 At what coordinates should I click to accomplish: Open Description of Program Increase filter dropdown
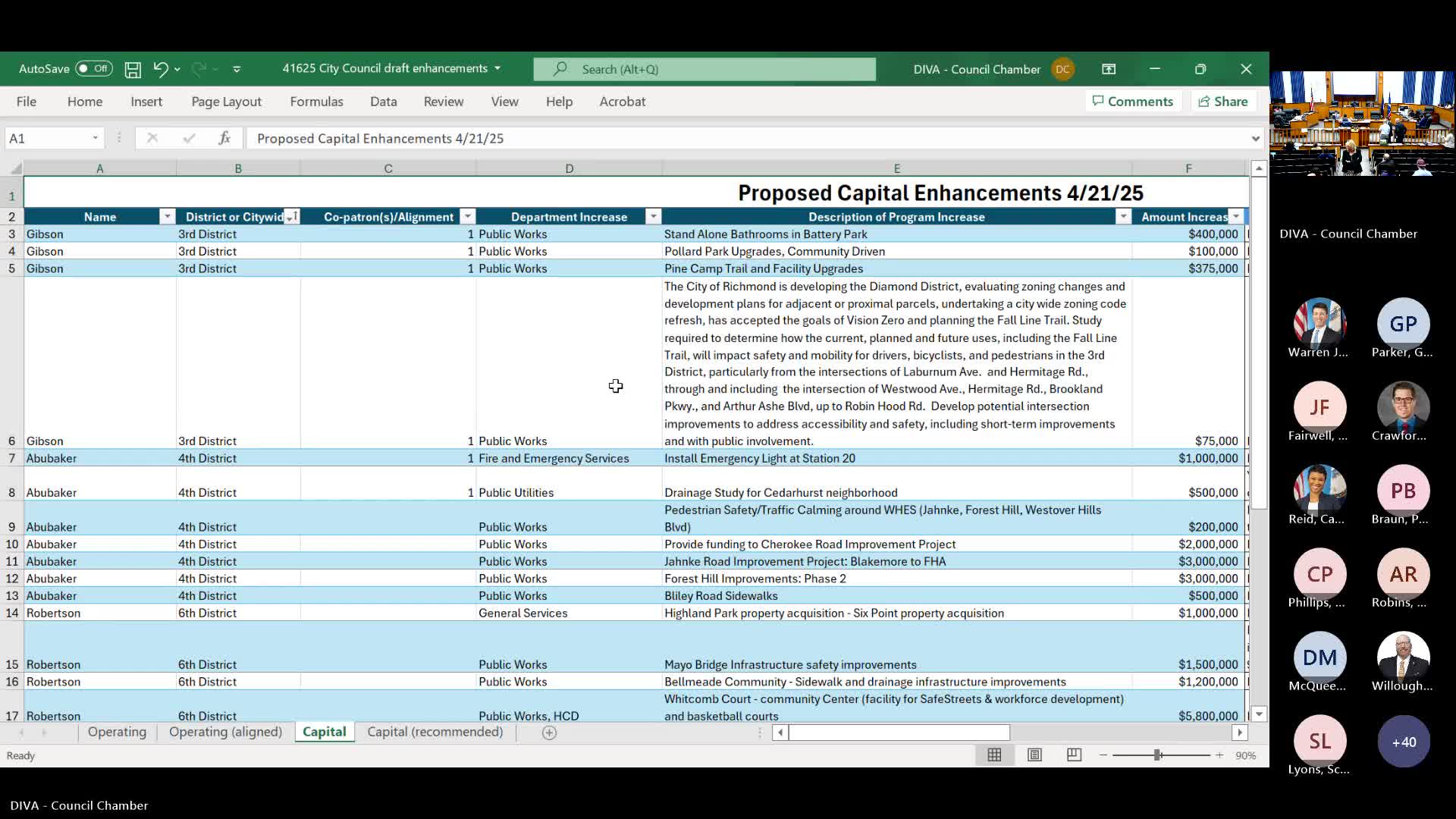tap(1123, 217)
